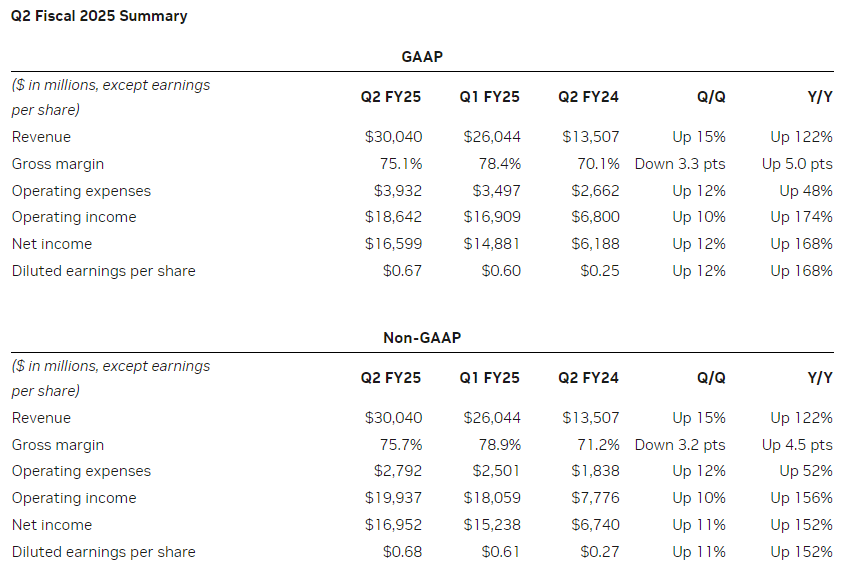Image resolution: width=850 pixels, height=574 pixels.
Task: Click Non-GAAP gross margin 75.7% cell
Action: point(401,445)
